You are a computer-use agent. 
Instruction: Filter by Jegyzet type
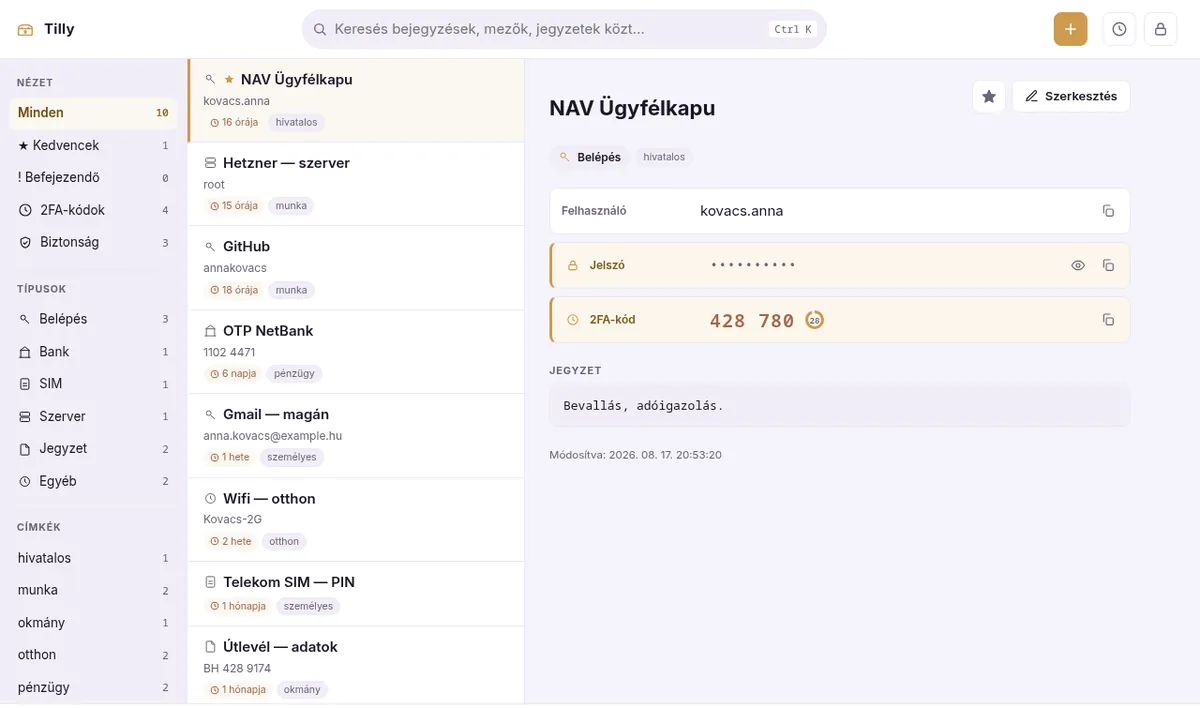pyautogui.click(x=93, y=448)
